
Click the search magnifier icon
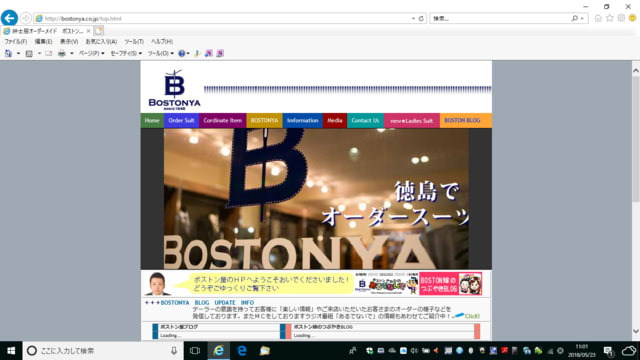pos(574,18)
